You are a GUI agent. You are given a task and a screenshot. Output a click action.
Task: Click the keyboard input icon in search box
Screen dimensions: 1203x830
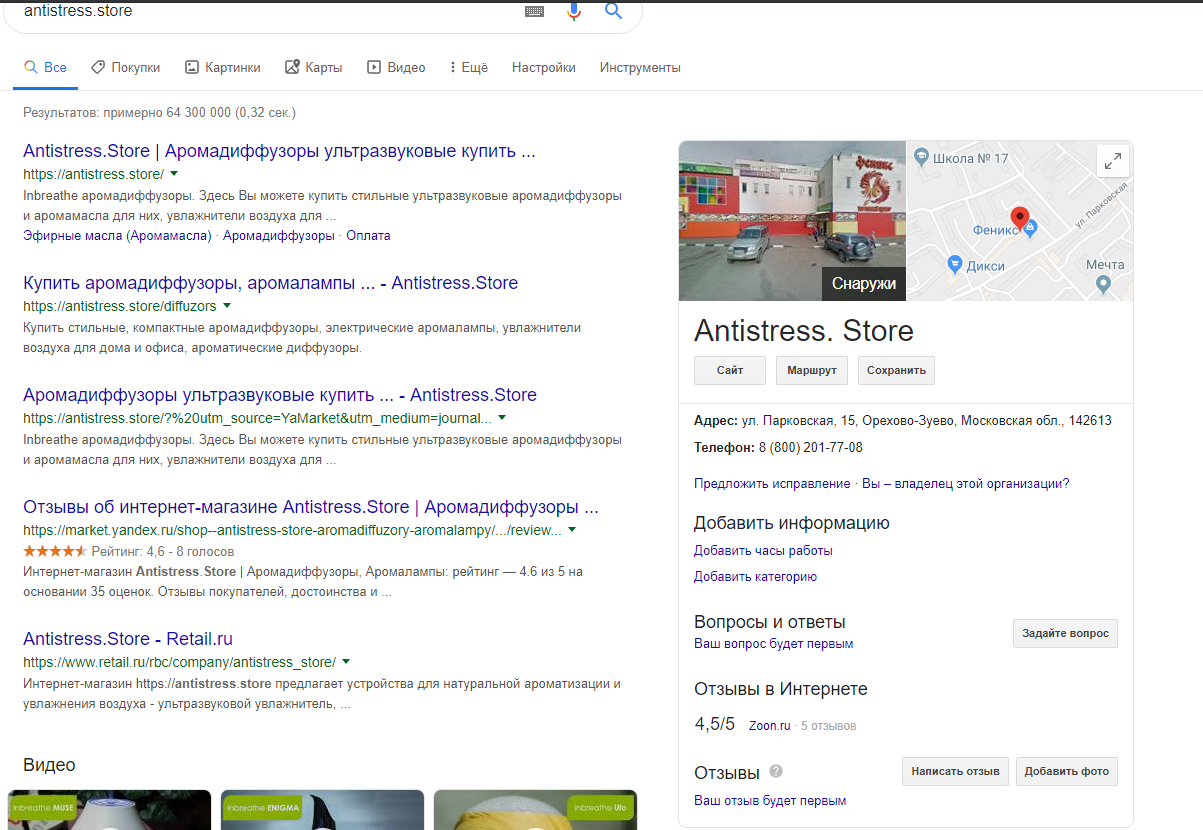(x=534, y=12)
